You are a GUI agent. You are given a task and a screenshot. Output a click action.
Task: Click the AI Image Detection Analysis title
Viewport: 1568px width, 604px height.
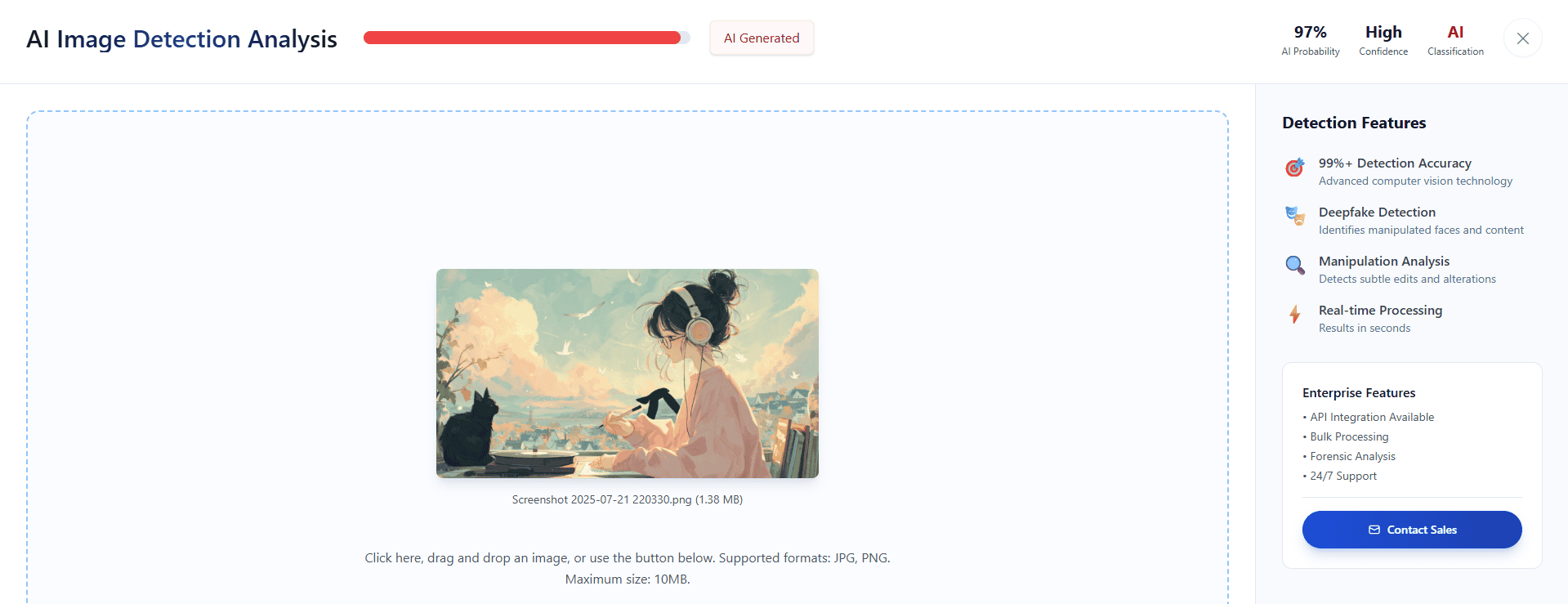(181, 39)
